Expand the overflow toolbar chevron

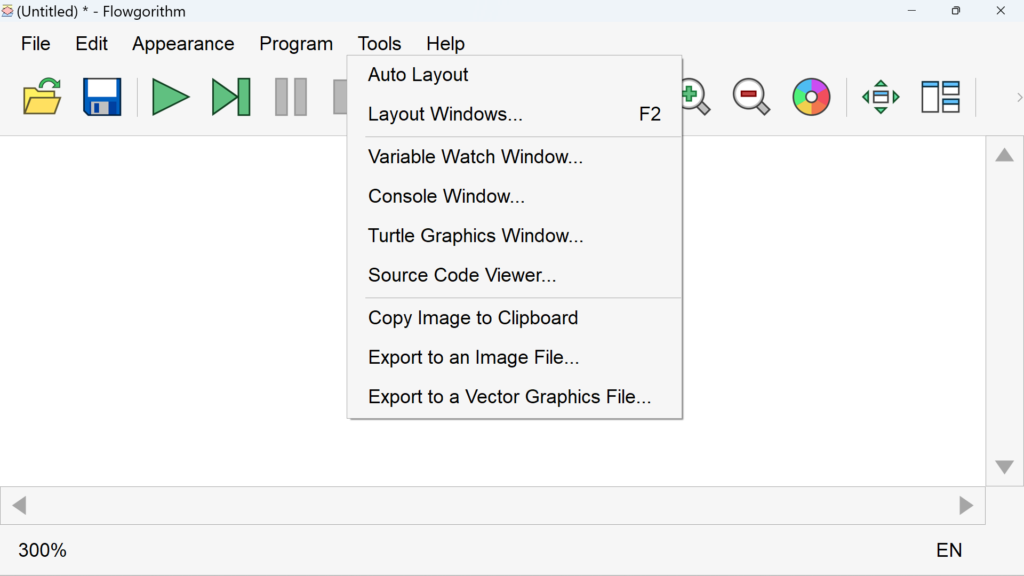click(1018, 97)
